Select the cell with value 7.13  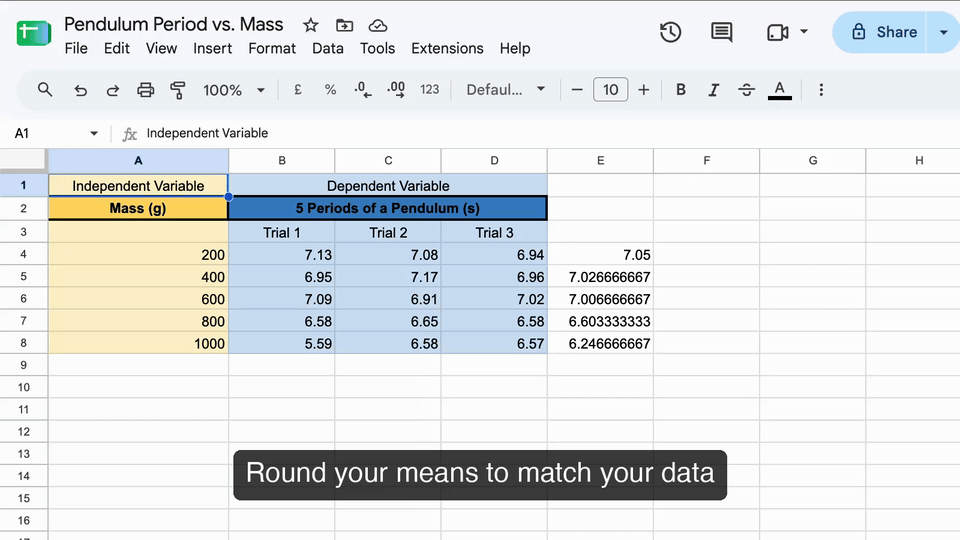282,254
